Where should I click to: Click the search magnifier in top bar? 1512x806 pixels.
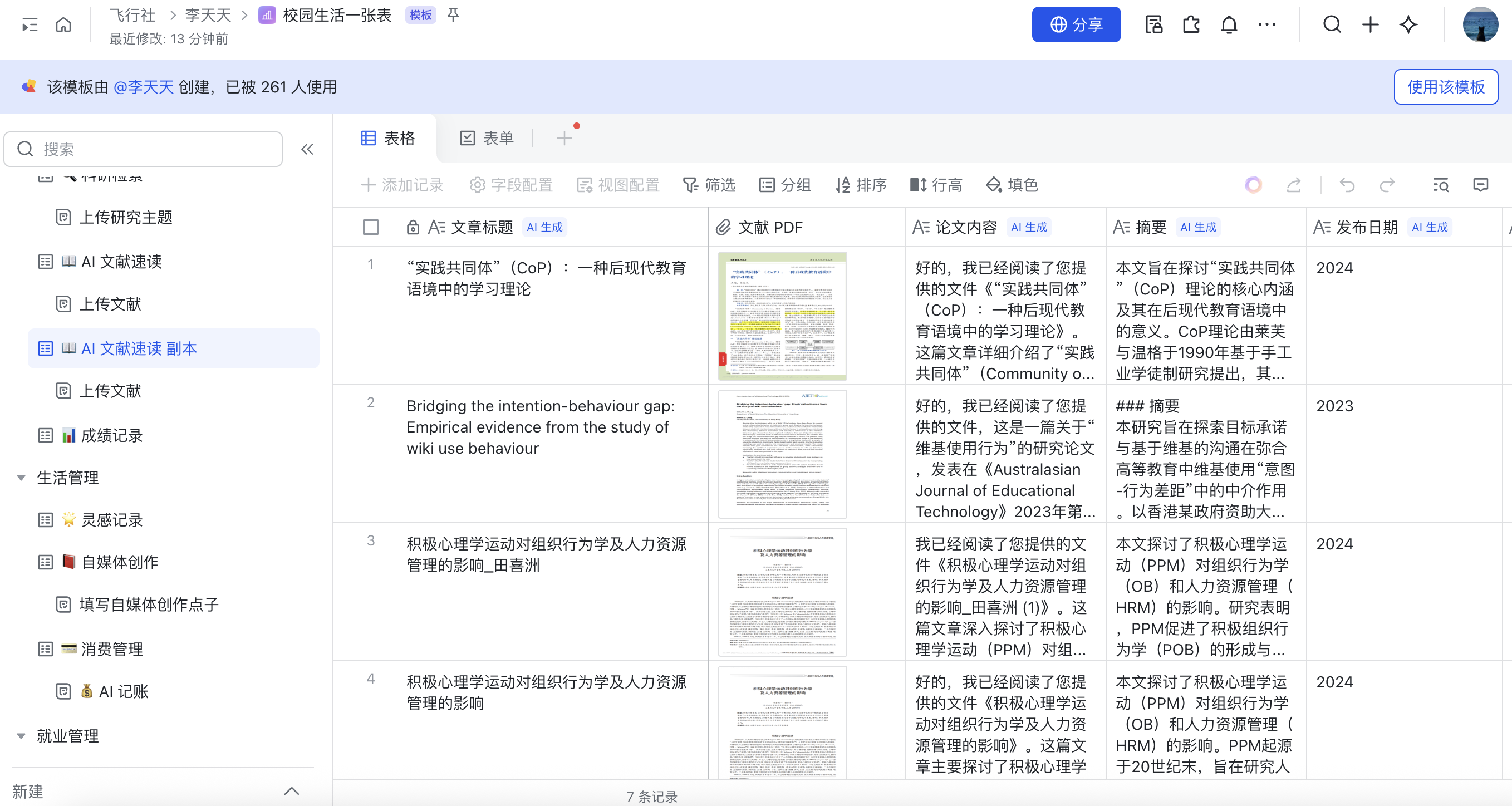(x=1332, y=24)
